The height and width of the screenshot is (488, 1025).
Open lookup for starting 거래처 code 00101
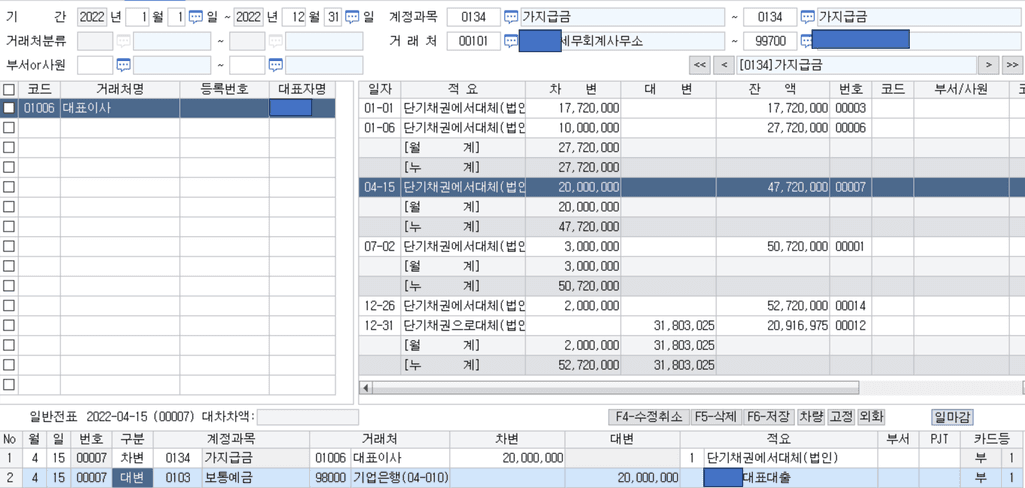pos(511,41)
